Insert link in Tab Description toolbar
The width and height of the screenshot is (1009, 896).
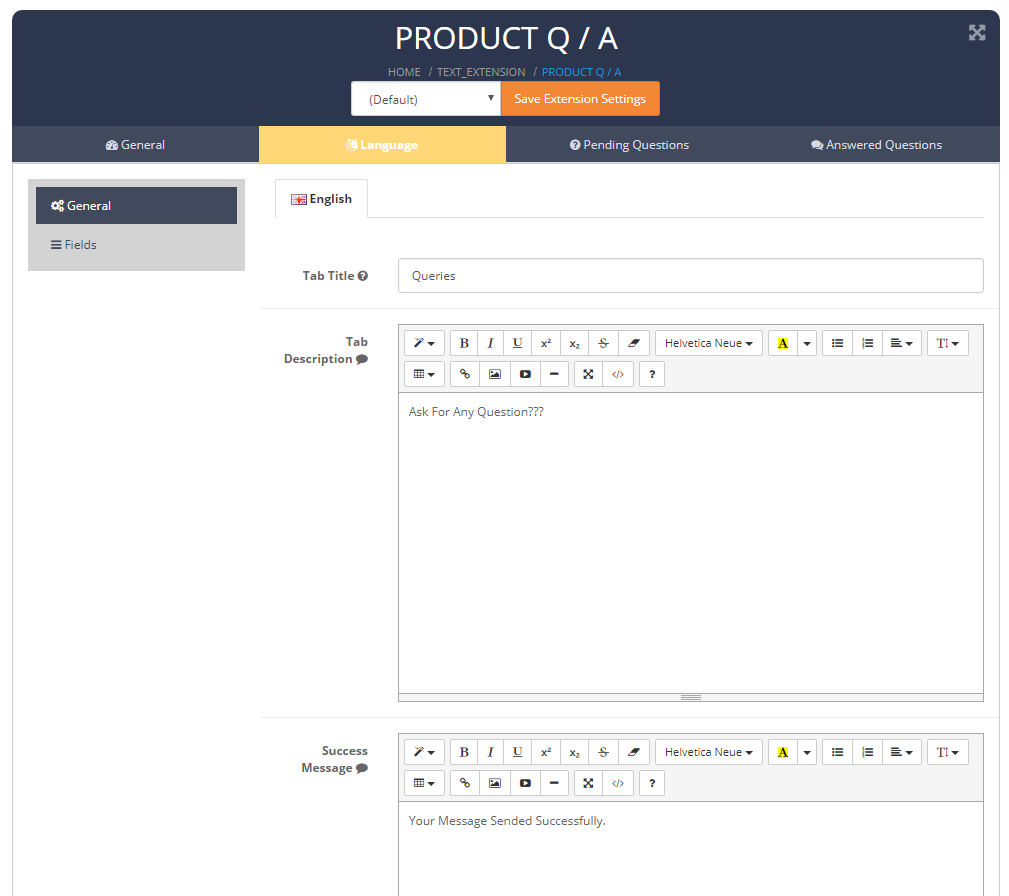coord(465,374)
